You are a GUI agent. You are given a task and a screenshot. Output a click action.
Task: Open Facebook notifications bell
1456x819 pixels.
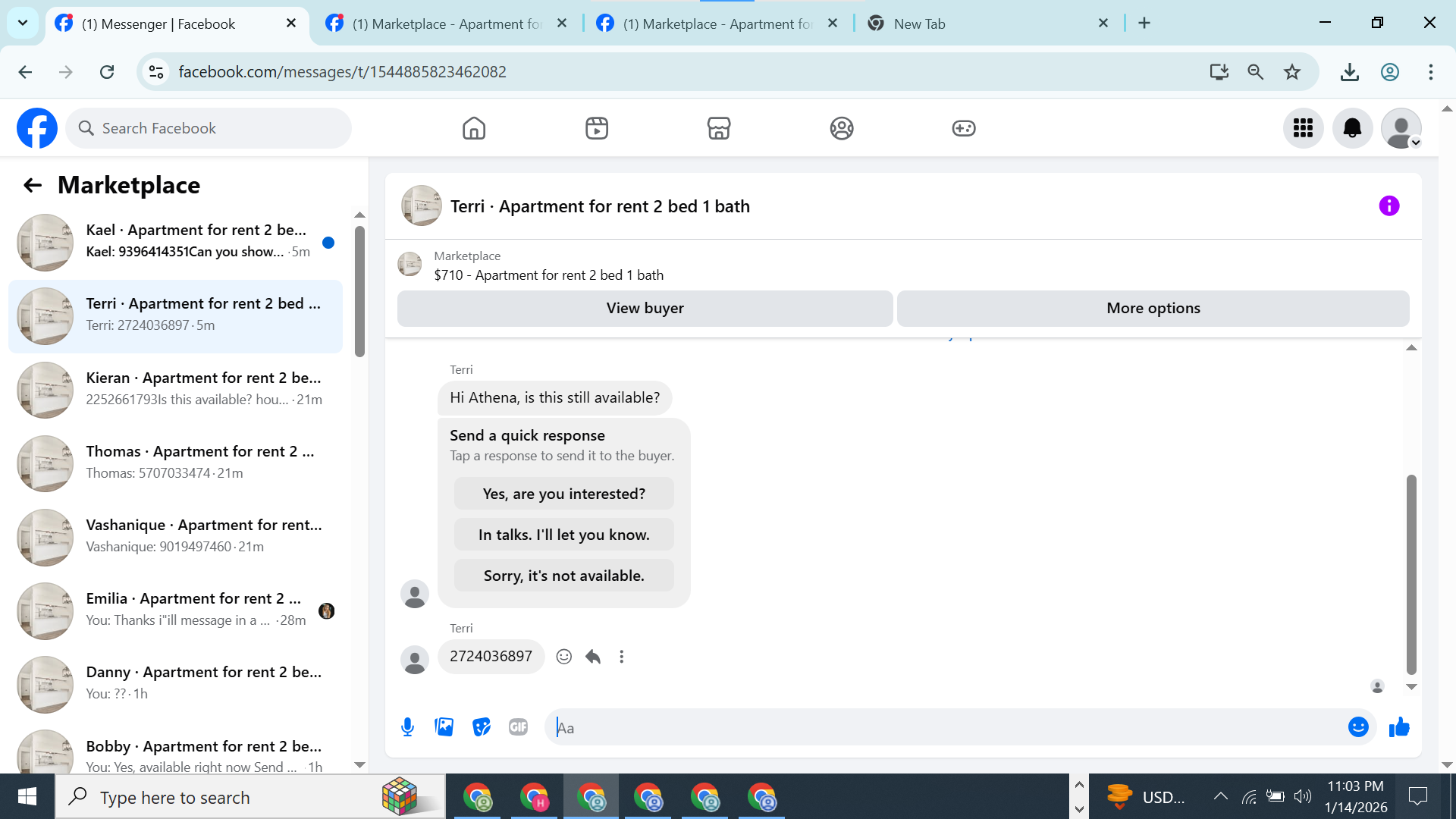coord(1352,128)
